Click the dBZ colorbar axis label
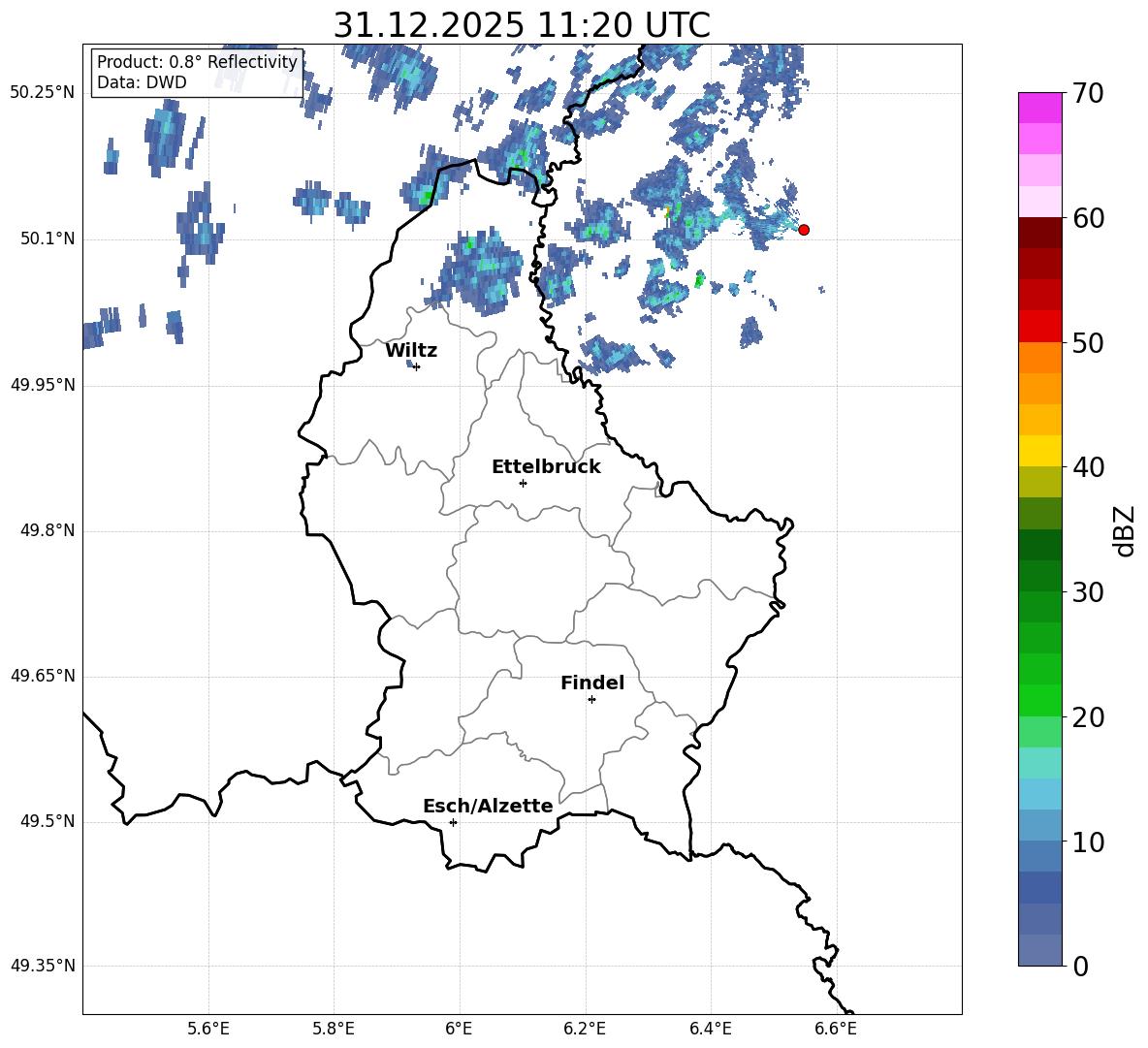Screen dimensions: 1148x1048 click(1124, 530)
